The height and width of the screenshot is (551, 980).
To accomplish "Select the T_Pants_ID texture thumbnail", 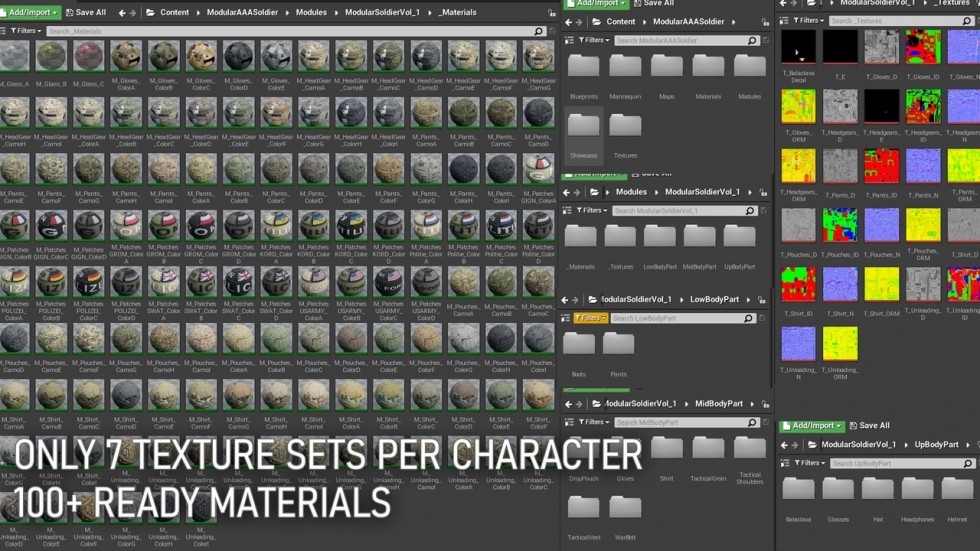I will pyautogui.click(x=881, y=166).
